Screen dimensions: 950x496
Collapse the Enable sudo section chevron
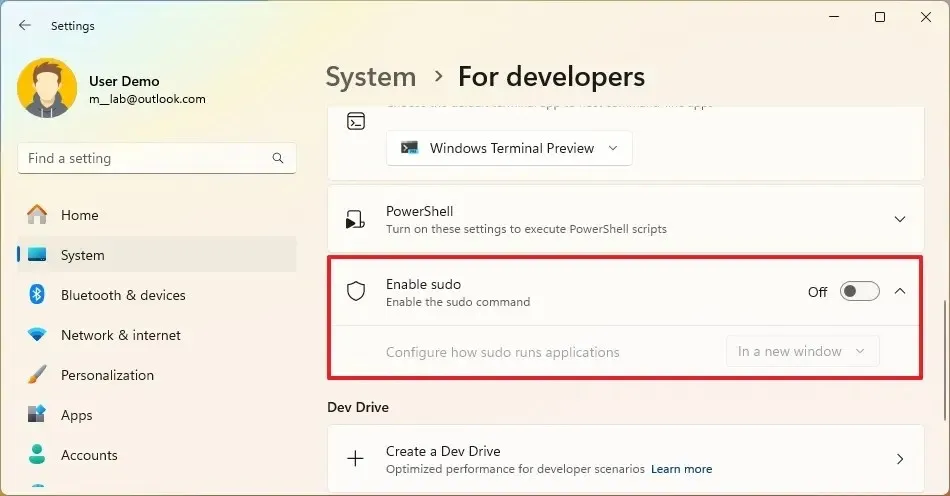(x=899, y=292)
